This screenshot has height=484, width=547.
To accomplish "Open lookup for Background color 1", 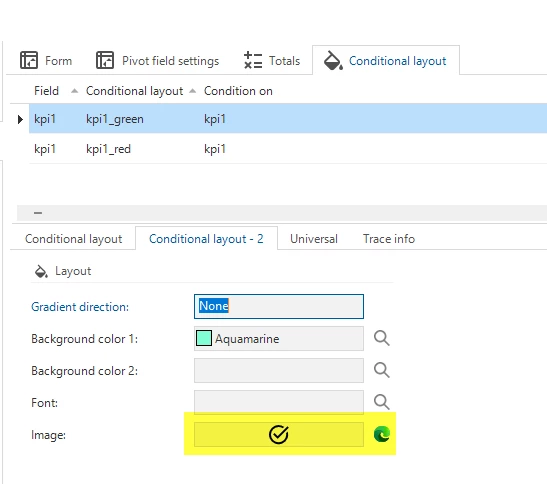I will point(381,338).
